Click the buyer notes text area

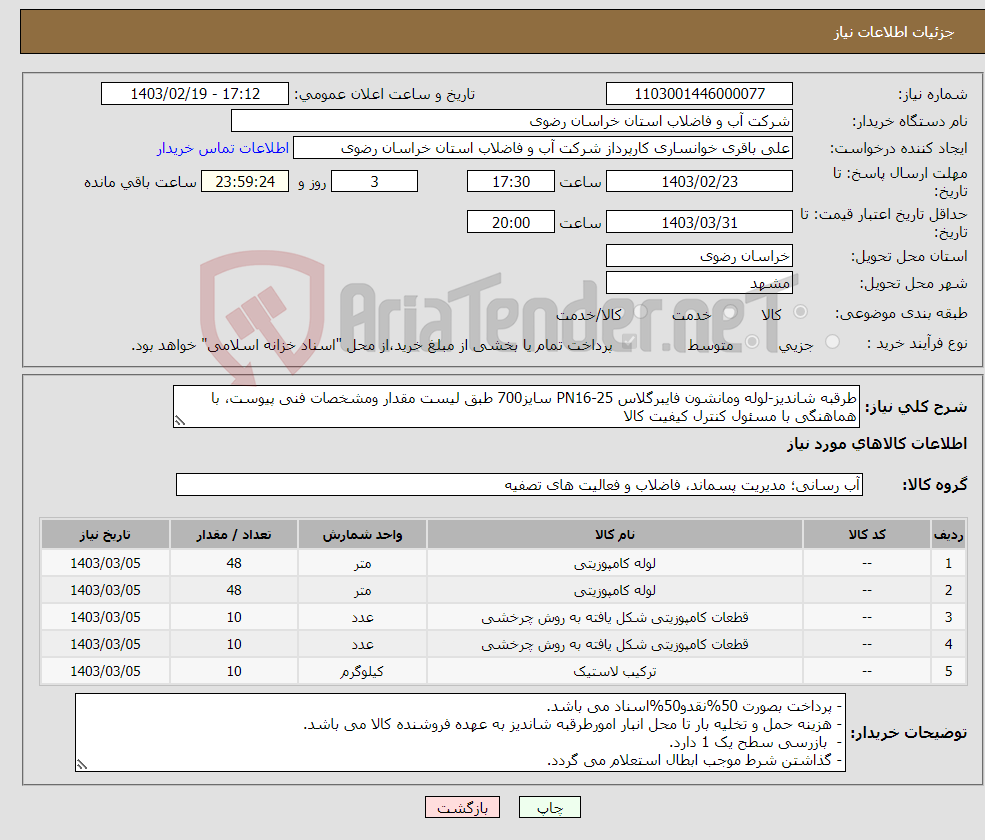coord(460,733)
